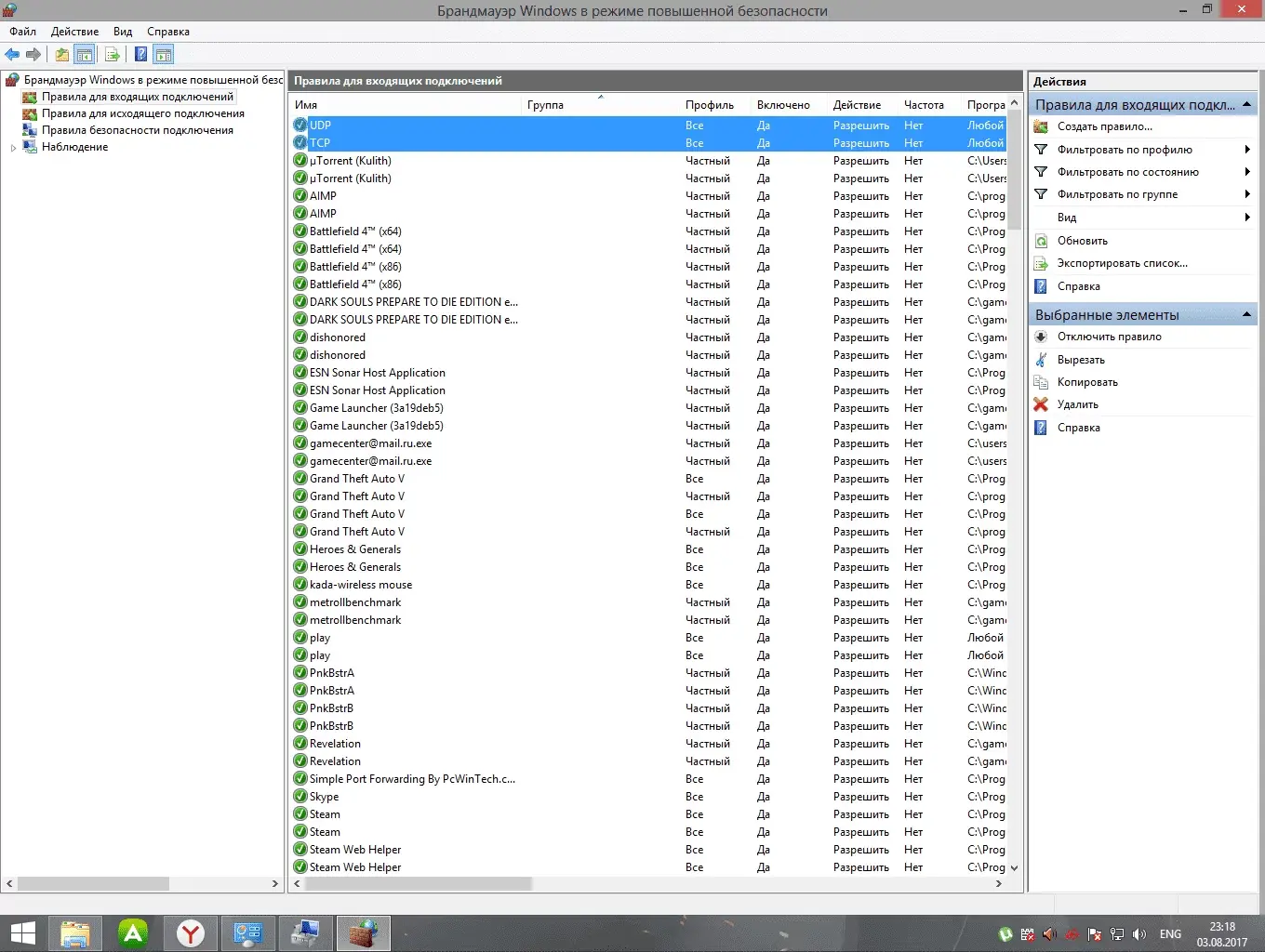Image resolution: width=1265 pixels, height=952 pixels.
Task: Sort the list by the Действие column header
Action: click(x=864, y=105)
